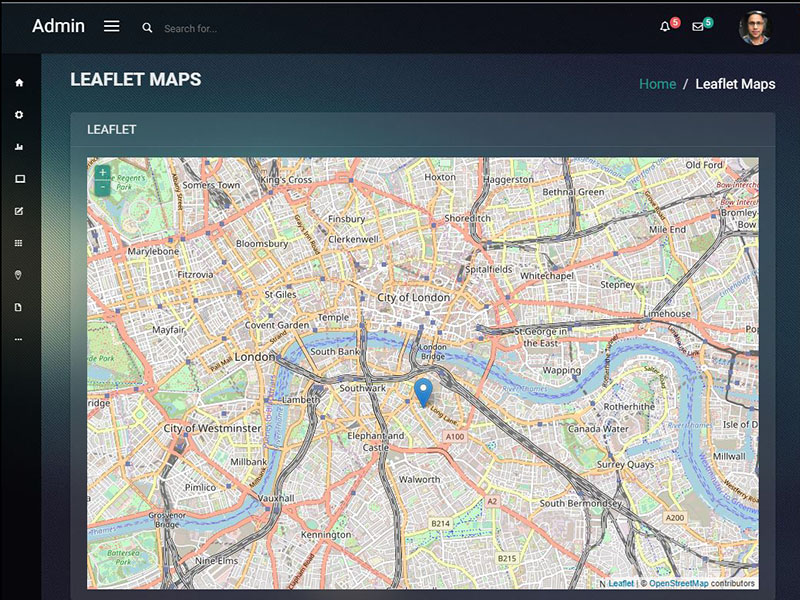Image resolution: width=800 pixels, height=600 pixels.
Task: Click the Finsbury label on map
Action: pyautogui.click(x=346, y=219)
